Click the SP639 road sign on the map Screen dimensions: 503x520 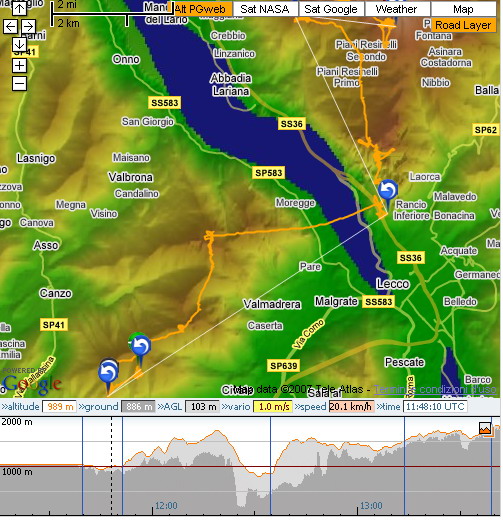click(284, 366)
